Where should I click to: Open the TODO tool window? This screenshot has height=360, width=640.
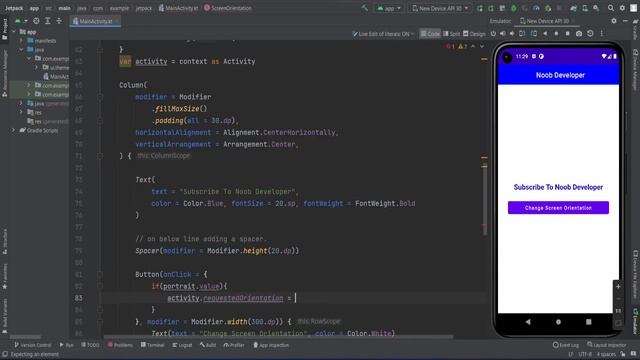tap(90, 345)
